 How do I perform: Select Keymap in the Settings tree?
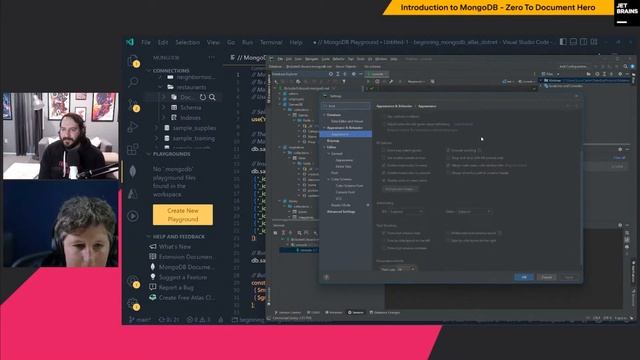[333, 140]
